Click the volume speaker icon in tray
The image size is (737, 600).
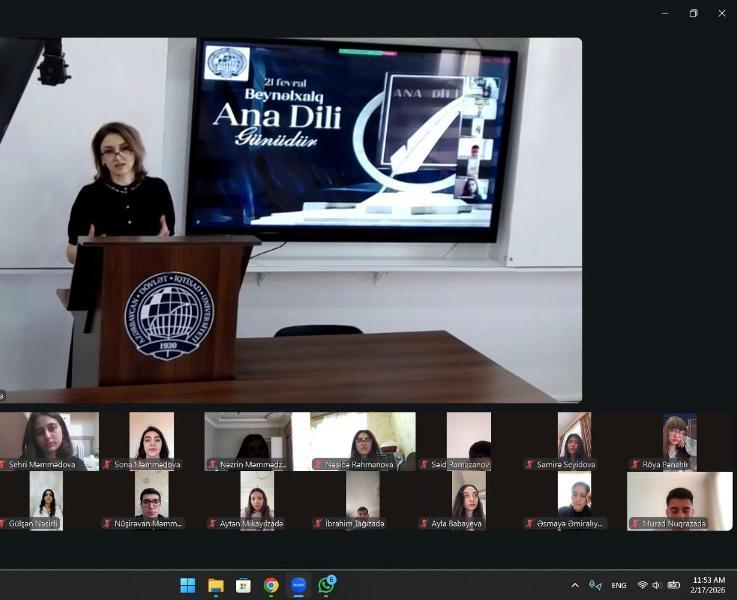click(656, 585)
